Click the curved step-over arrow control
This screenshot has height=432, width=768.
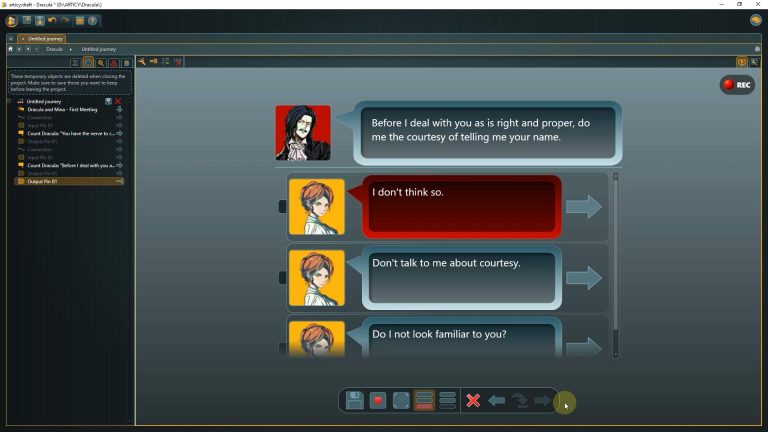click(519, 401)
